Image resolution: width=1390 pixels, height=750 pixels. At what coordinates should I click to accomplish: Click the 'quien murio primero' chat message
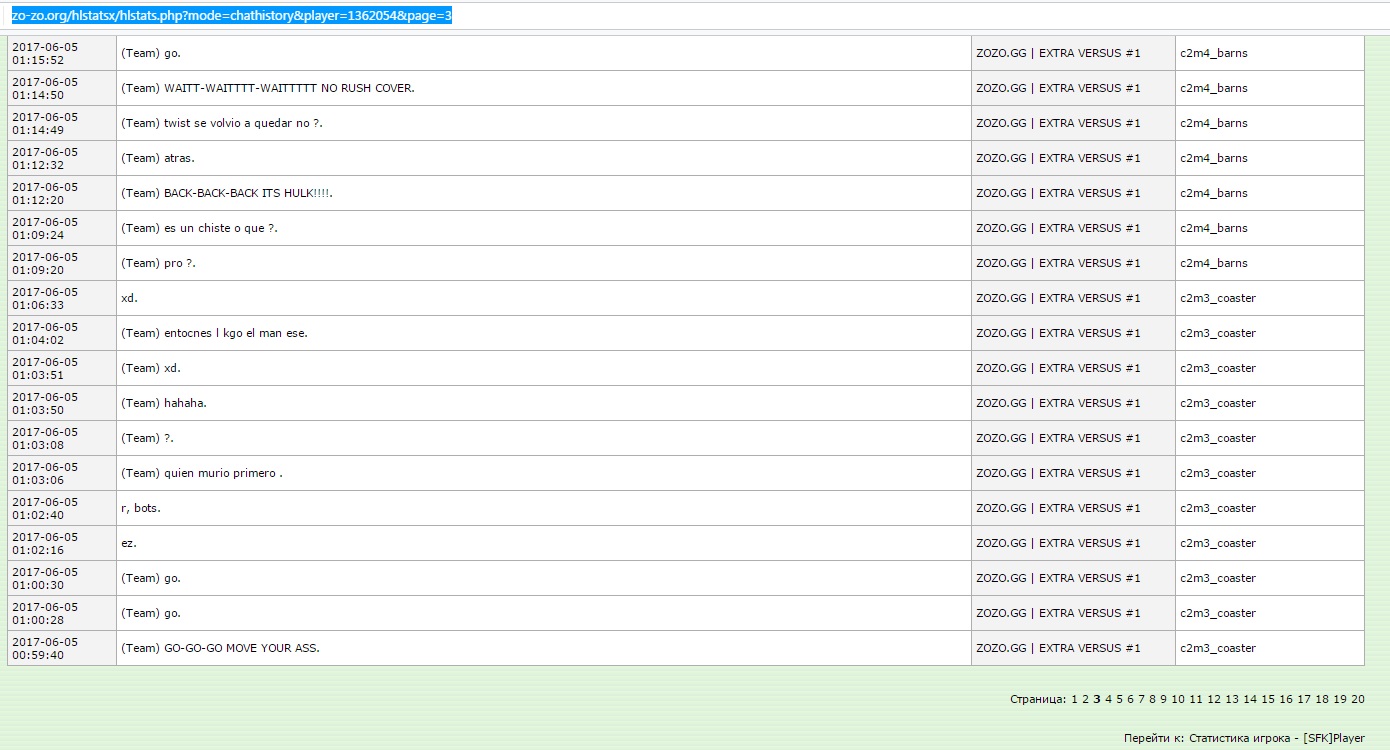[x=202, y=473]
